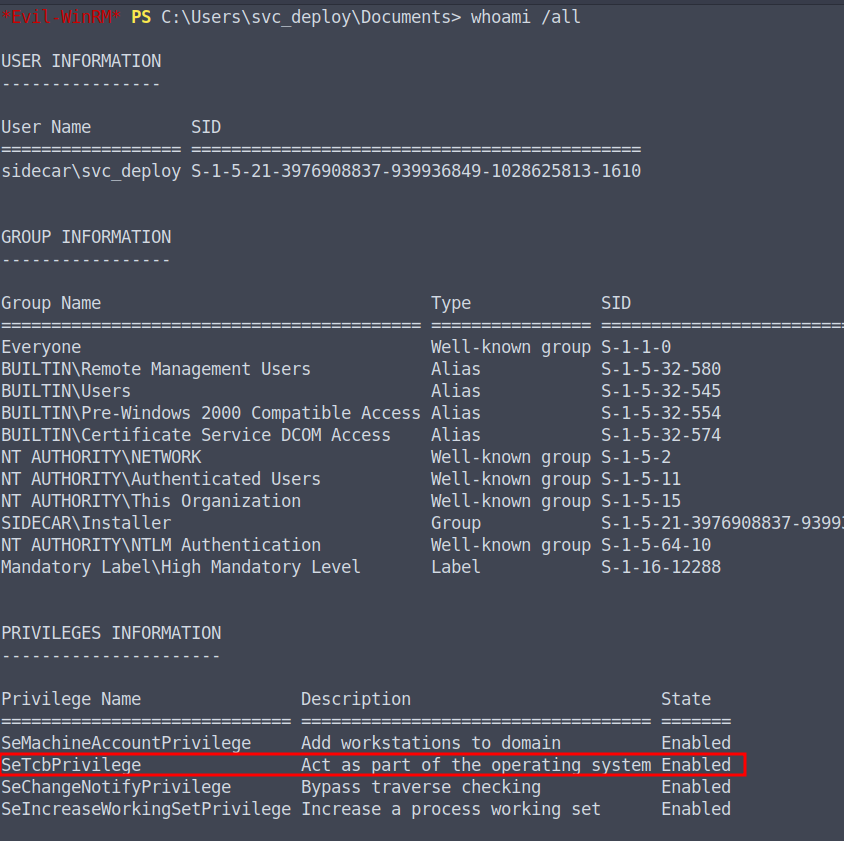Image resolution: width=844 pixels, height=841 pixels.
Task: Click the Evil-WinRM prompt label
Action: [60, 17]
